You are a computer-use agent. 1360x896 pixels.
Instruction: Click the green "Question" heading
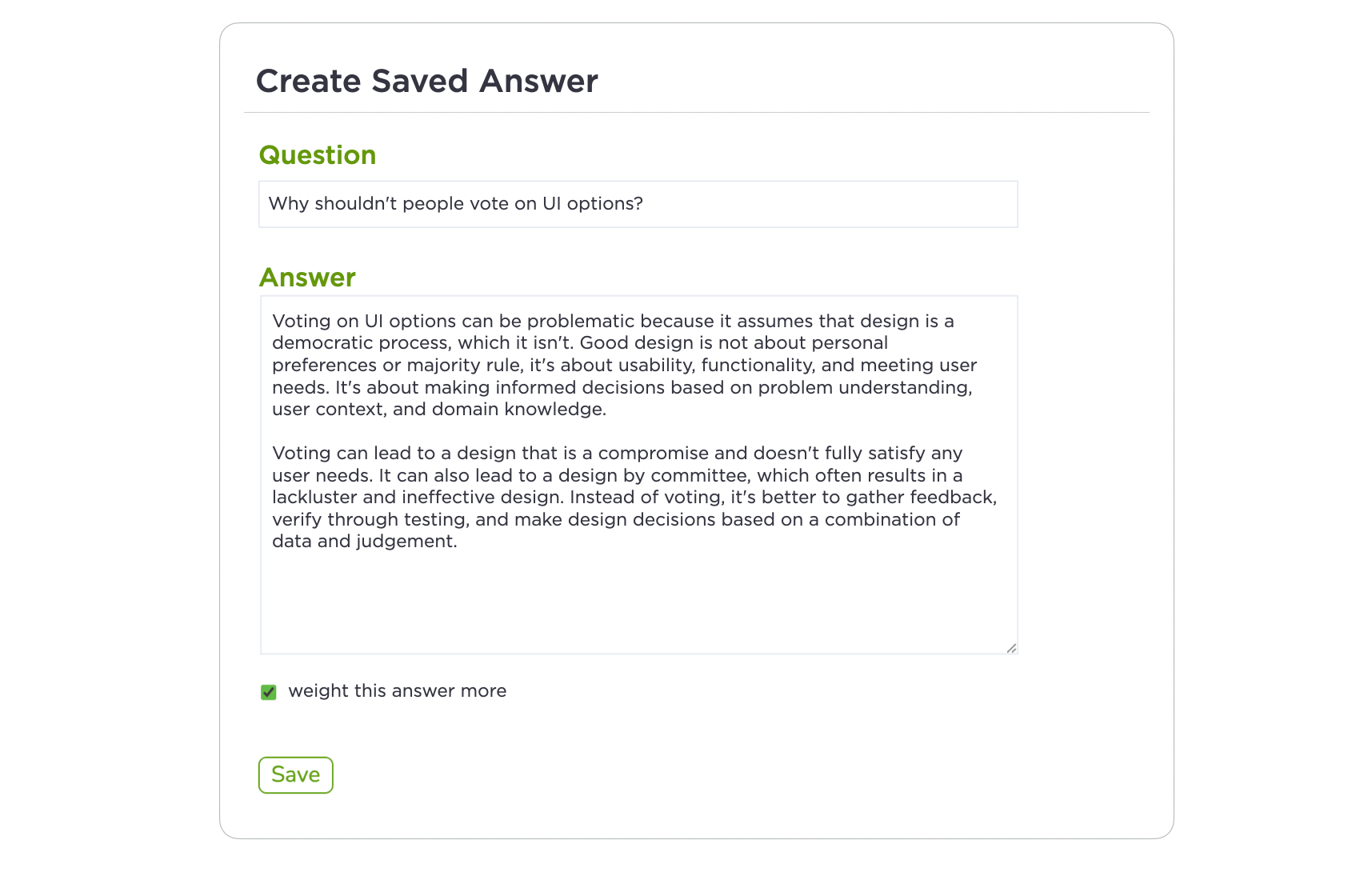(318, 155)
